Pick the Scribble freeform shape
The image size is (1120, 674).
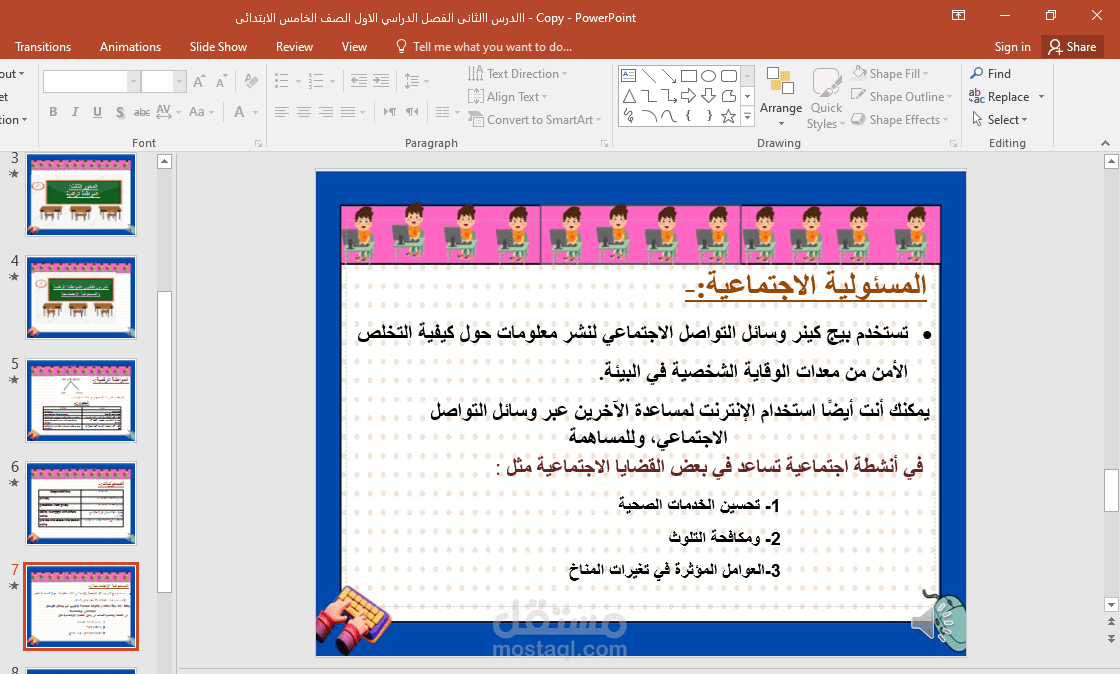click(x=629, y=116)
